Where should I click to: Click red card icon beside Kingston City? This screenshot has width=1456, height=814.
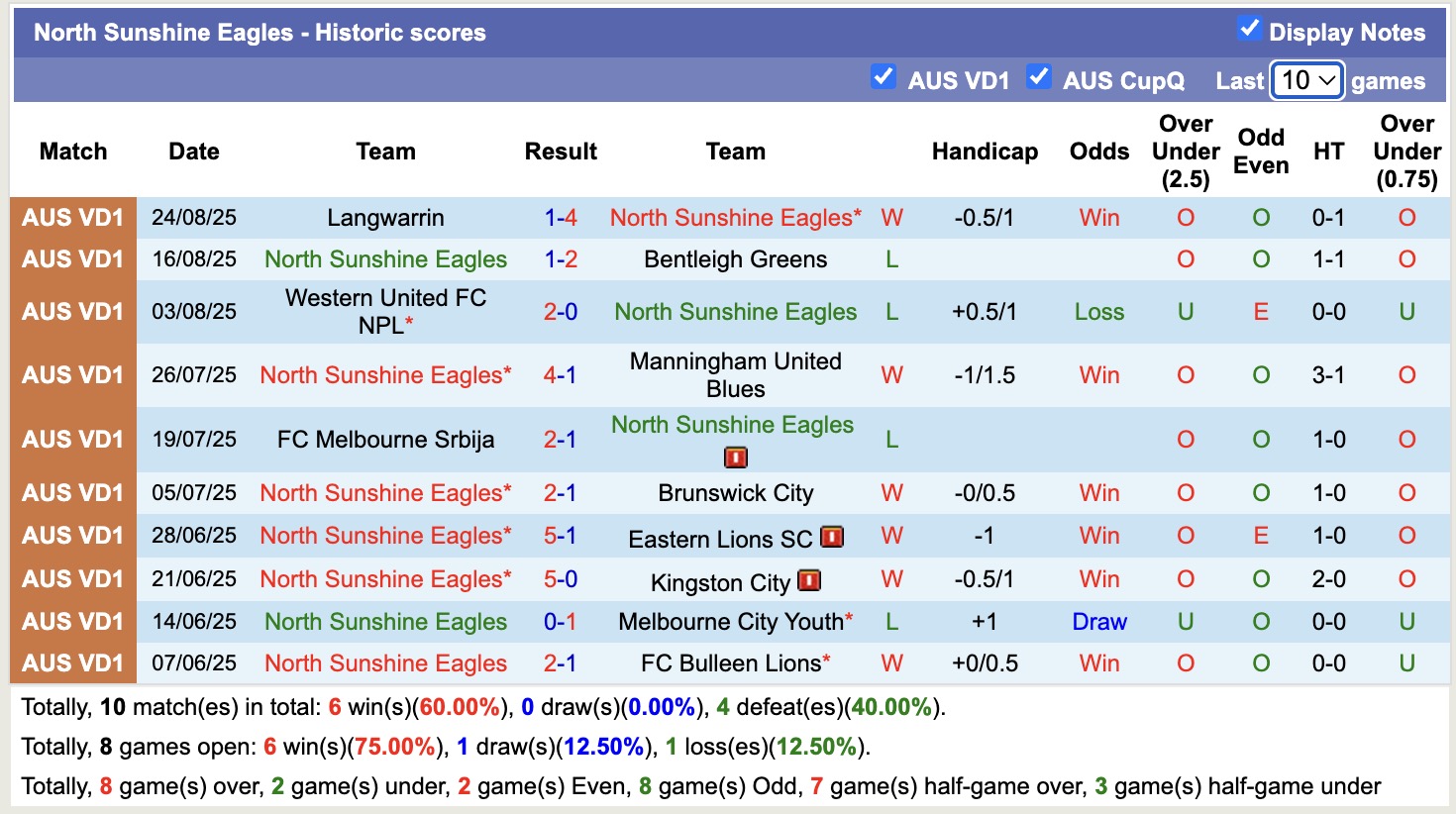click(x=809, y=580)
